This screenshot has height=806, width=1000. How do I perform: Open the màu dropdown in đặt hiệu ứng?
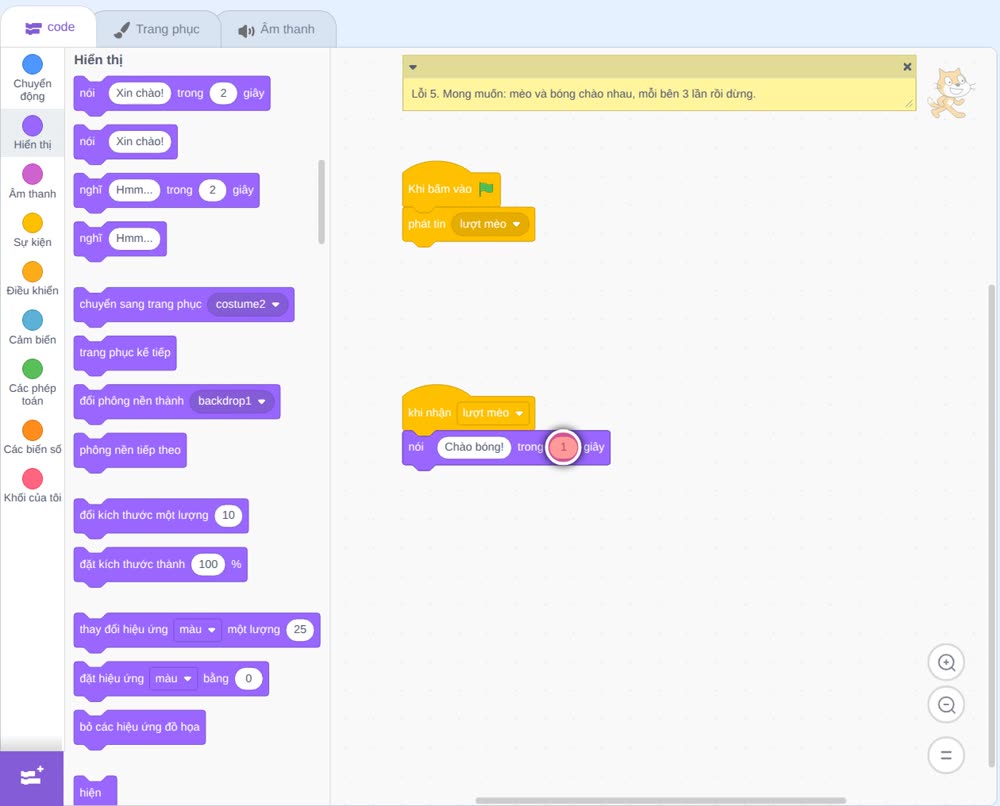click(x=173, y=678)
